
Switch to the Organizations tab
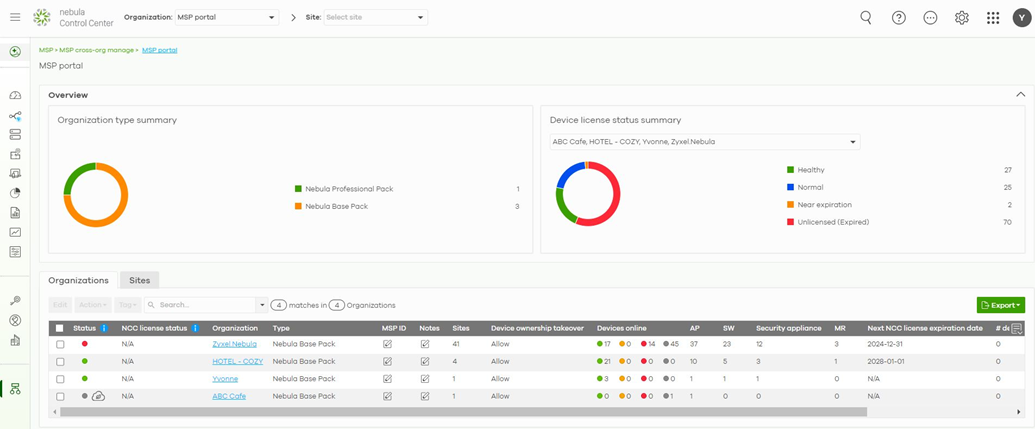tap(79, 280)
